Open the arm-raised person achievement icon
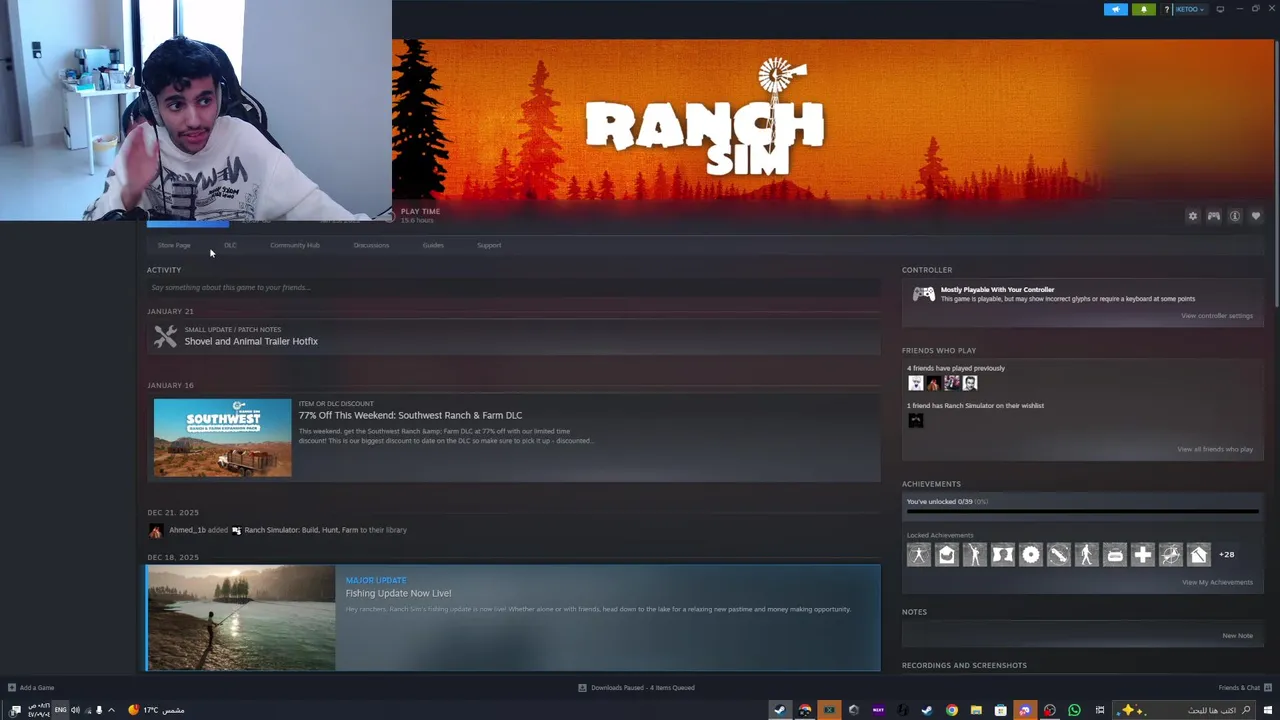The height and width of the screenshot is (720, 1280). coord(974,554)
